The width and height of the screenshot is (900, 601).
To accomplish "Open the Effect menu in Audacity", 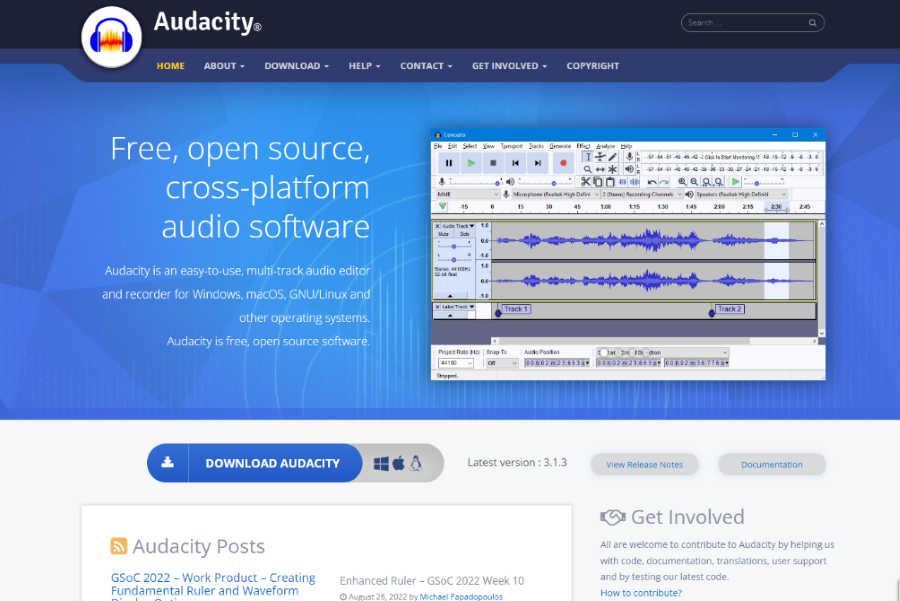I will (x=583, y=146).
